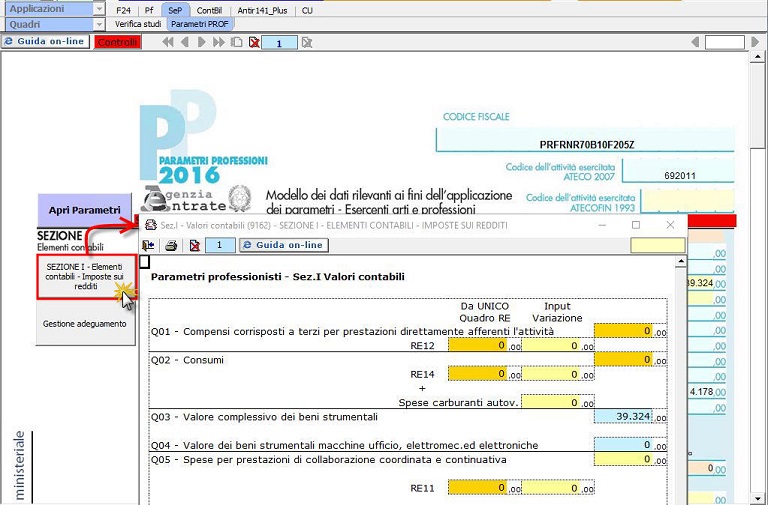Click the printer icon in Sez.I window
The image size is (768, 505).
point(171,245)
